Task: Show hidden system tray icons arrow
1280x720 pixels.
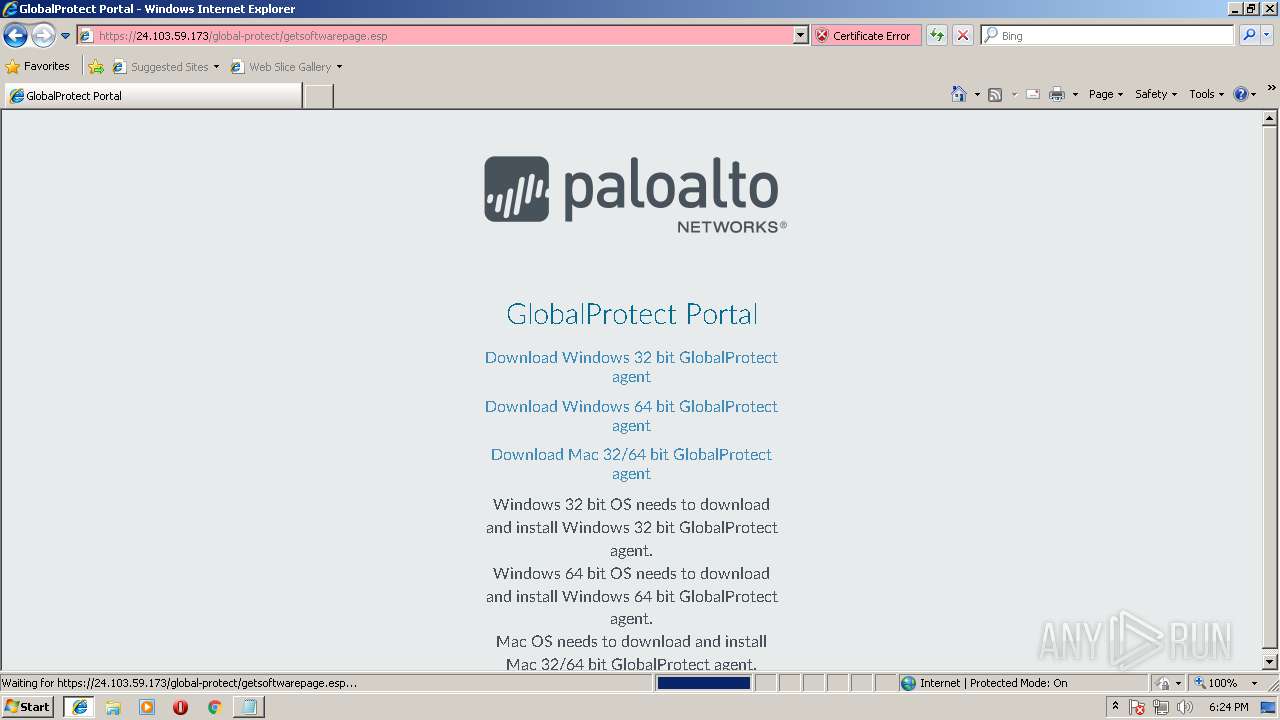Action: (x=1115, y=707)
